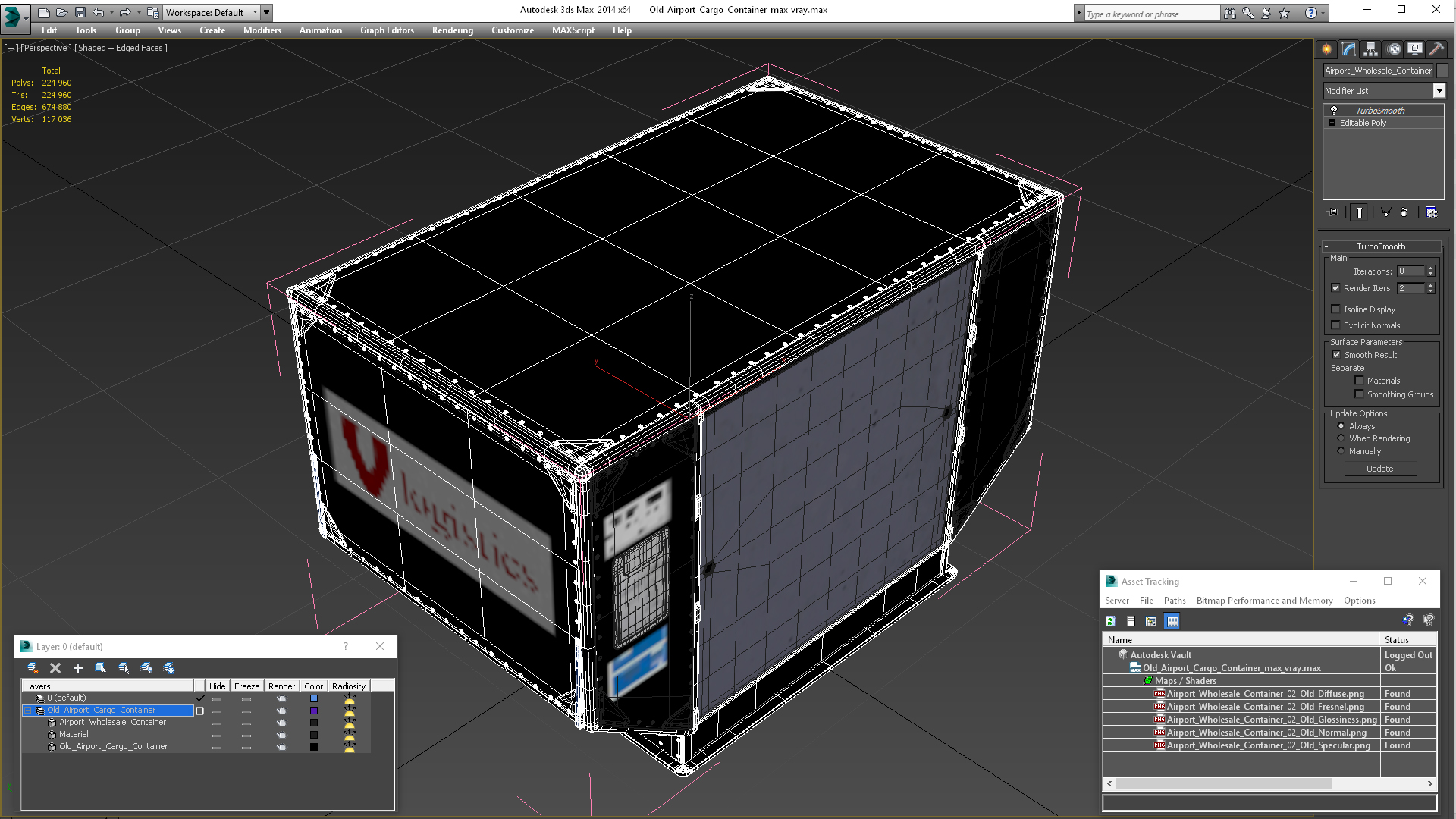Enable the Explicit Normals checkbox
The image size is (1456, 819).
pyautogui.click(x=1336, y=325)
